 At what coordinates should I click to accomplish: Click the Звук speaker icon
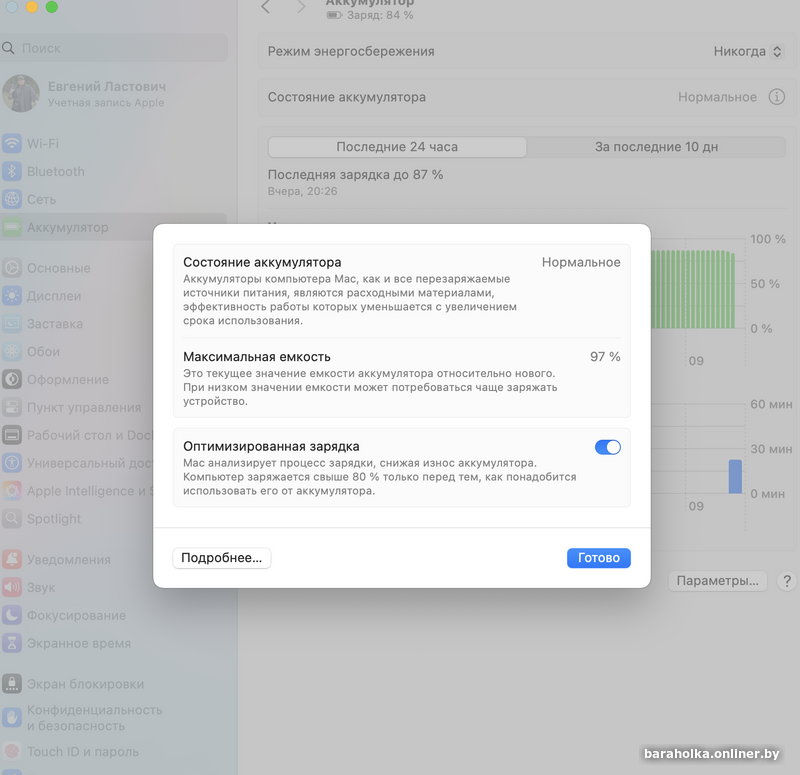12,587
